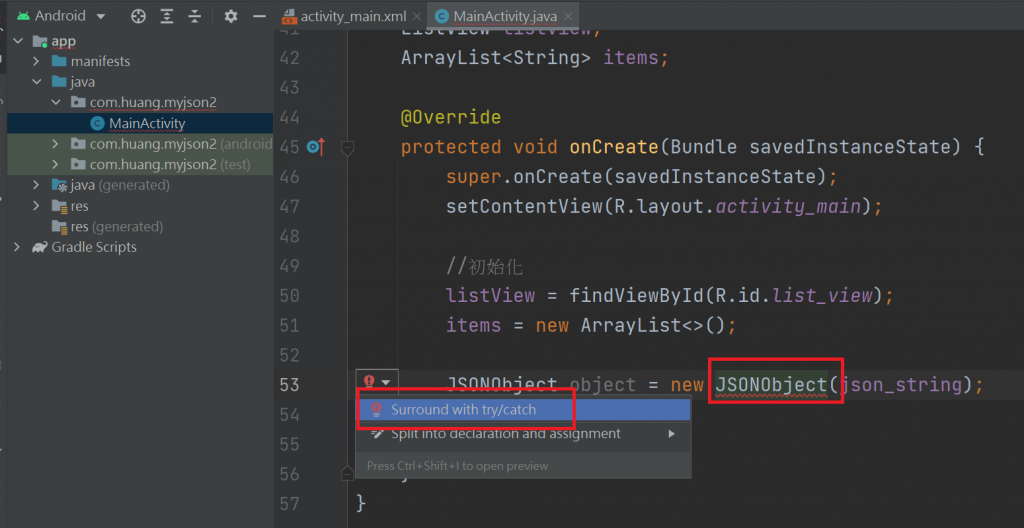Click the @Override annotation
The image size is (1024, 528).
click(x=451, y=118)
